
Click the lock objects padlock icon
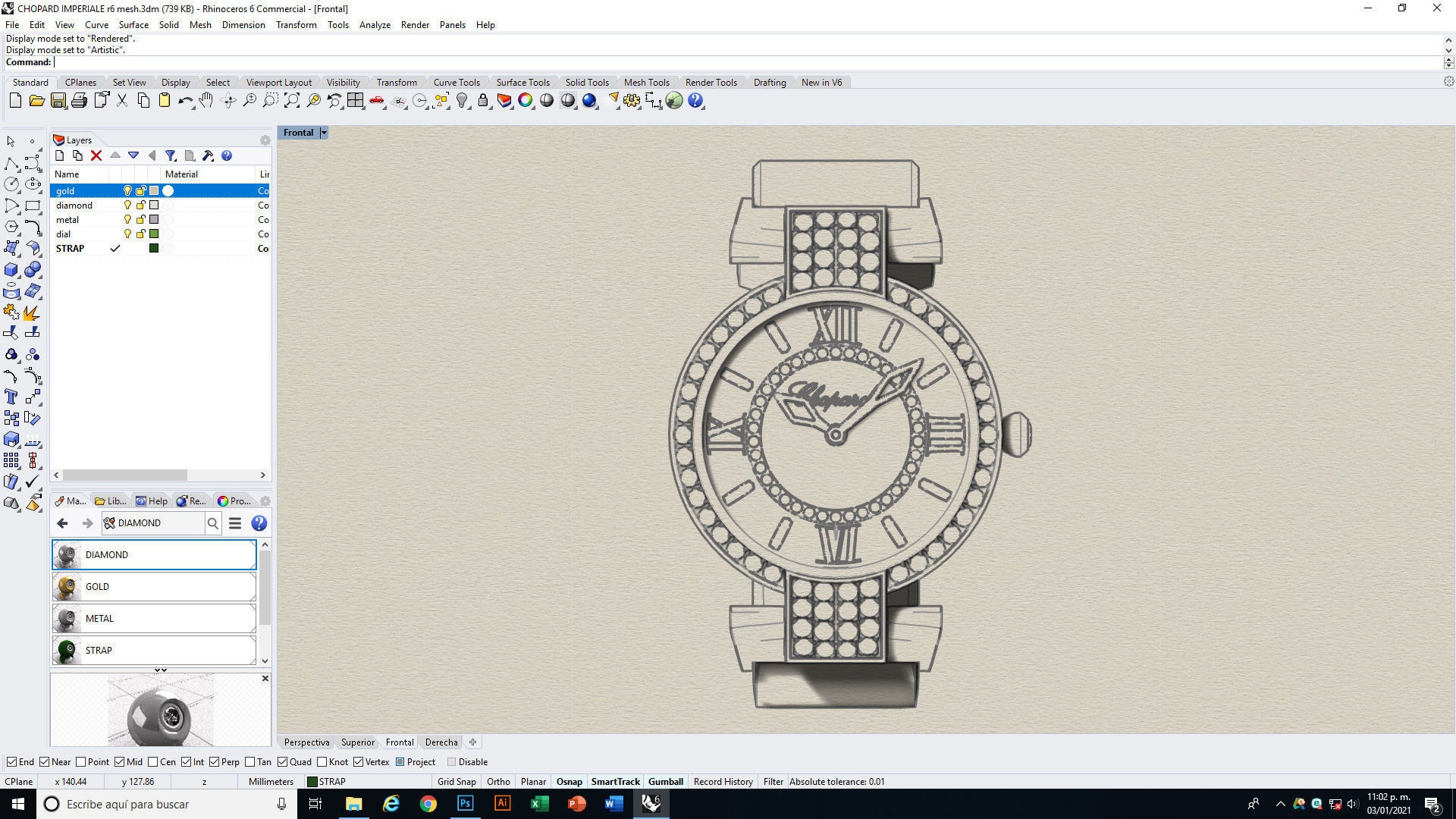[483, 100]
